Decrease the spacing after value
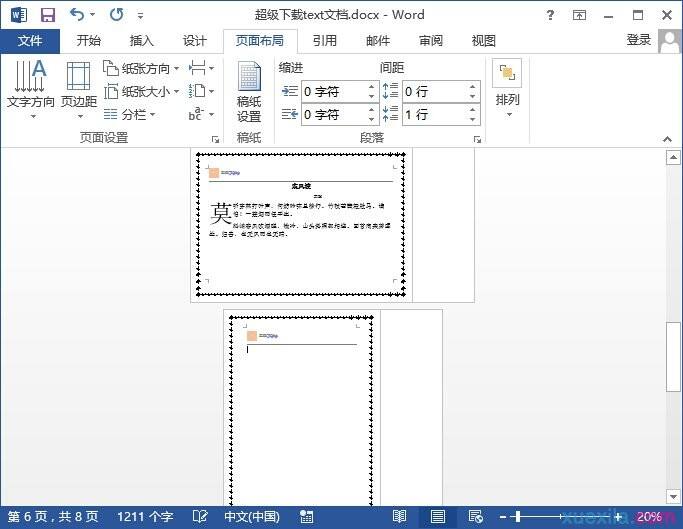 coord(473,120)
